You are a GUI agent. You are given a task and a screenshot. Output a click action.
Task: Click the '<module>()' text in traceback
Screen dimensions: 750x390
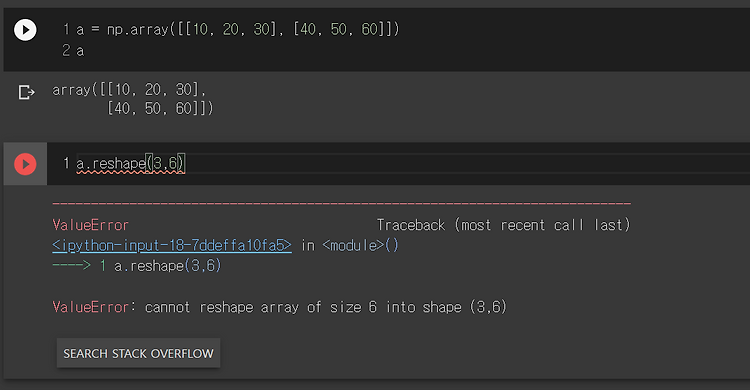coord(360,245)
